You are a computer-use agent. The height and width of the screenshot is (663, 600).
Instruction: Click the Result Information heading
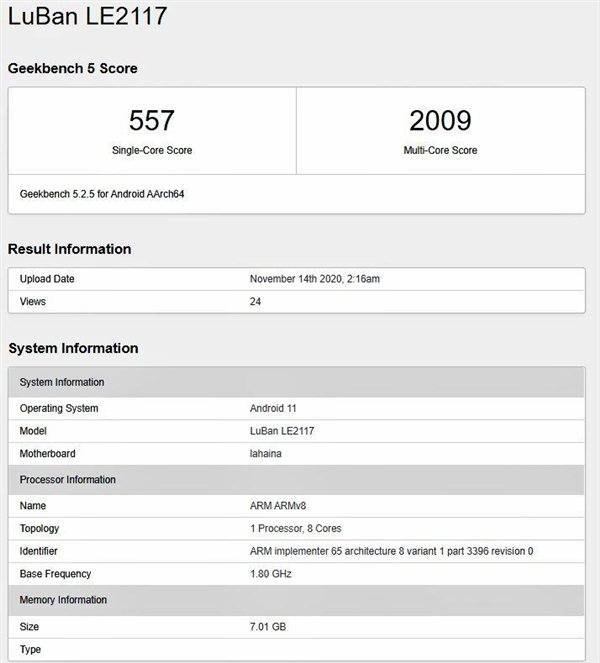pyautogui.click(x=70, y=249)
